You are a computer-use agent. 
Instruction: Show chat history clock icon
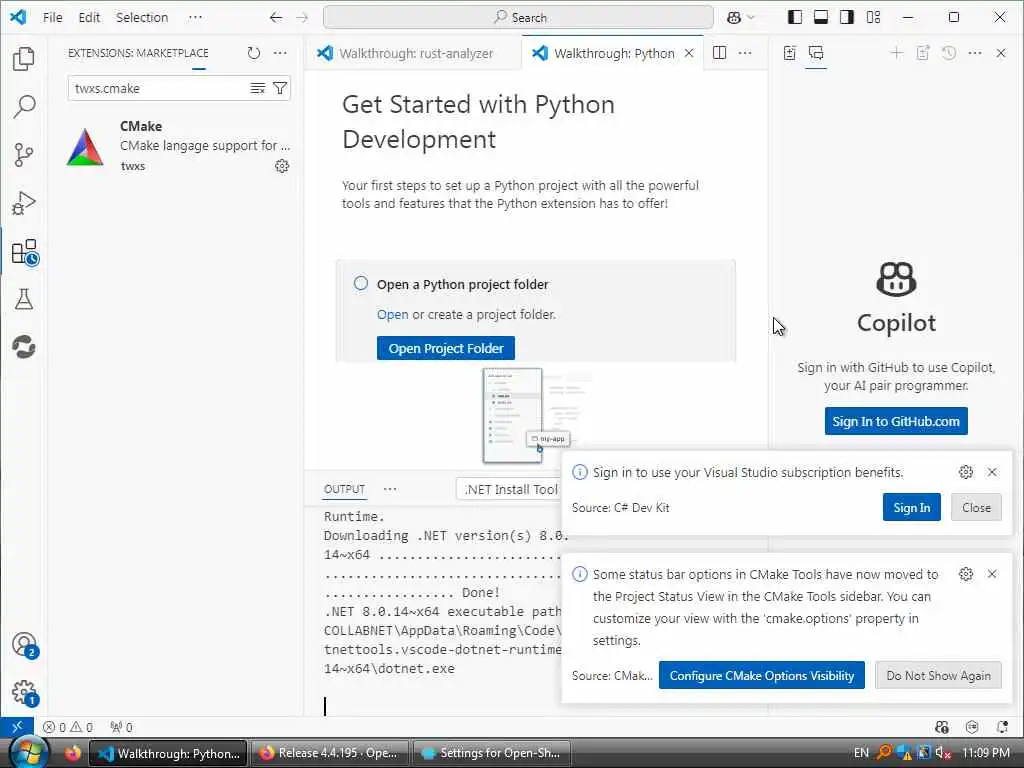click(948, 53)
